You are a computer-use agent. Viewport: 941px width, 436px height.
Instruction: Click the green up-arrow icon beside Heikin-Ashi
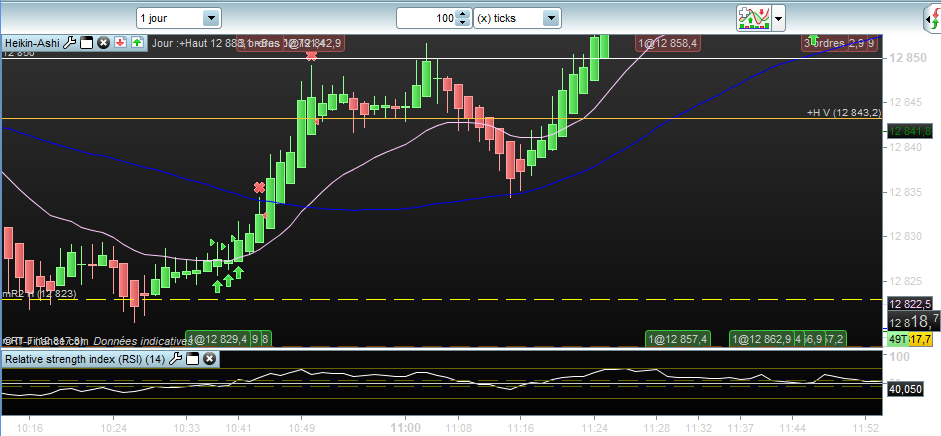137,43
